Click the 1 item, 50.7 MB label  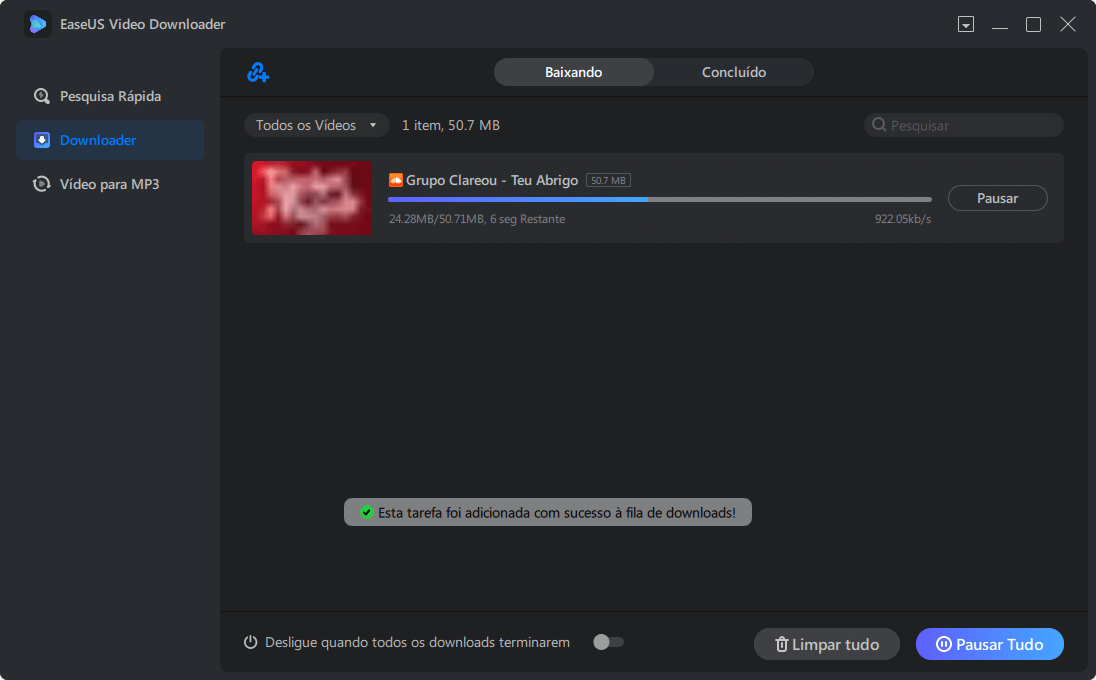(451, 125)
